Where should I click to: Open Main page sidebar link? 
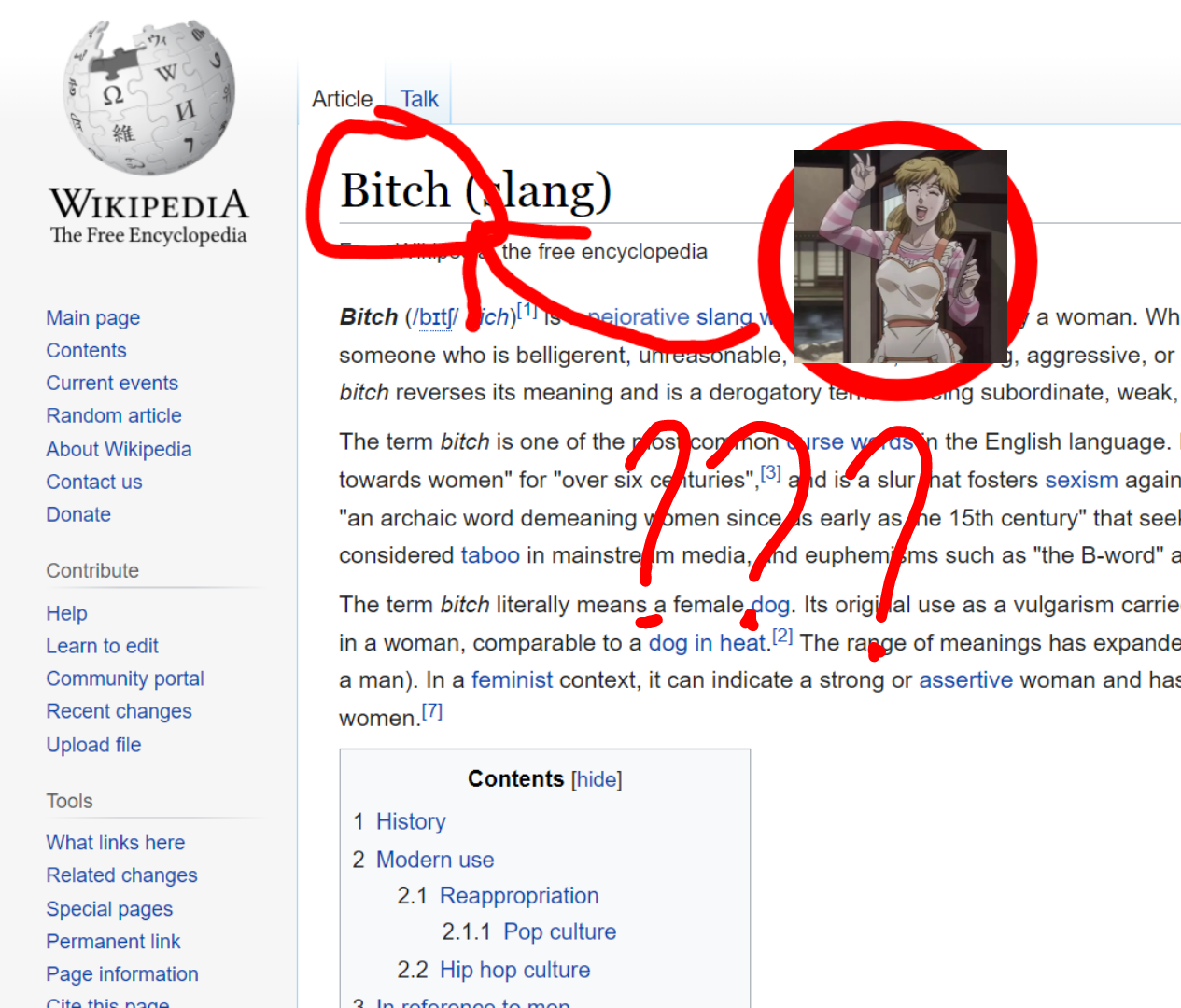coord(93,318)
